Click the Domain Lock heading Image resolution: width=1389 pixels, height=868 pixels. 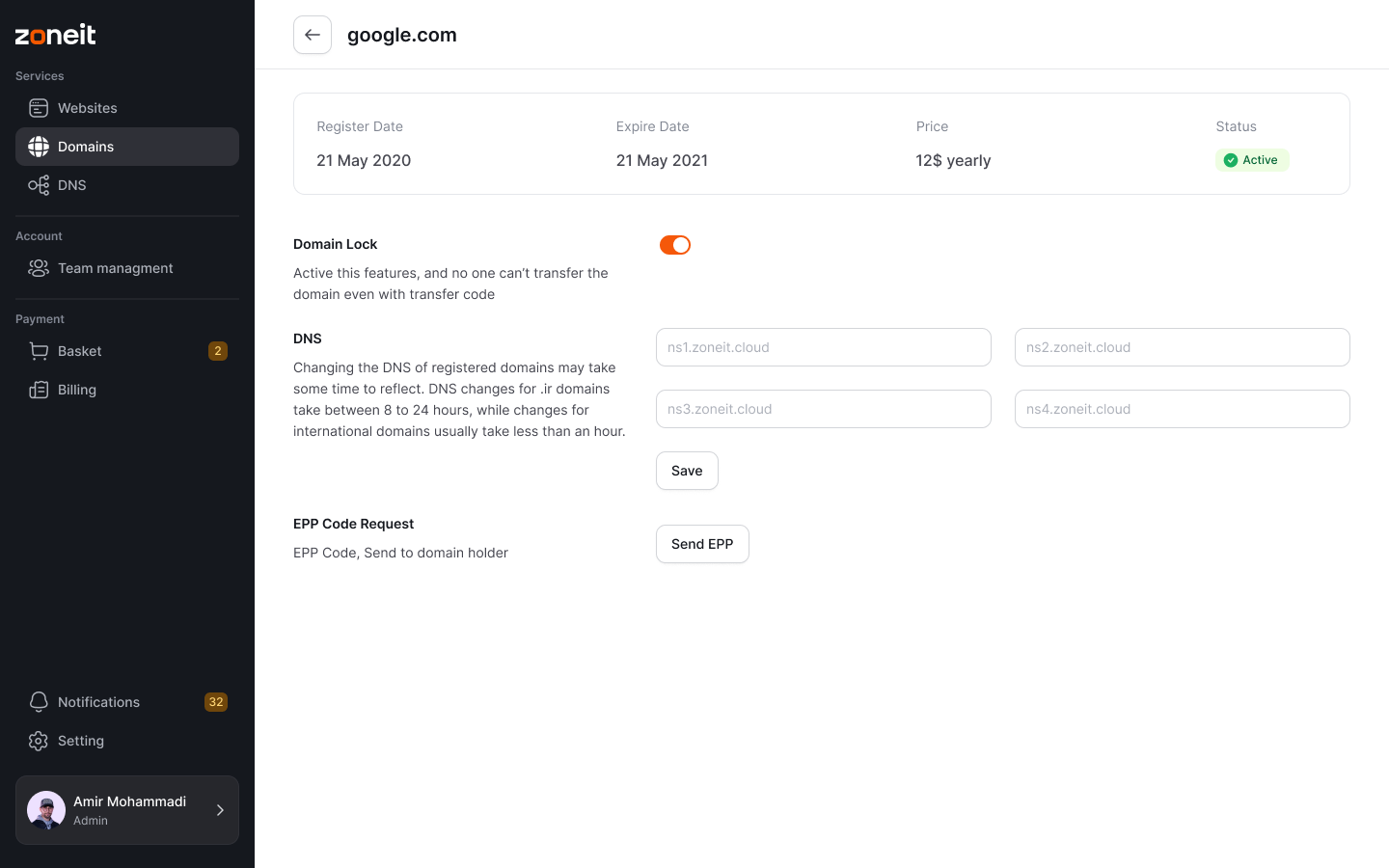pos(336,244)
